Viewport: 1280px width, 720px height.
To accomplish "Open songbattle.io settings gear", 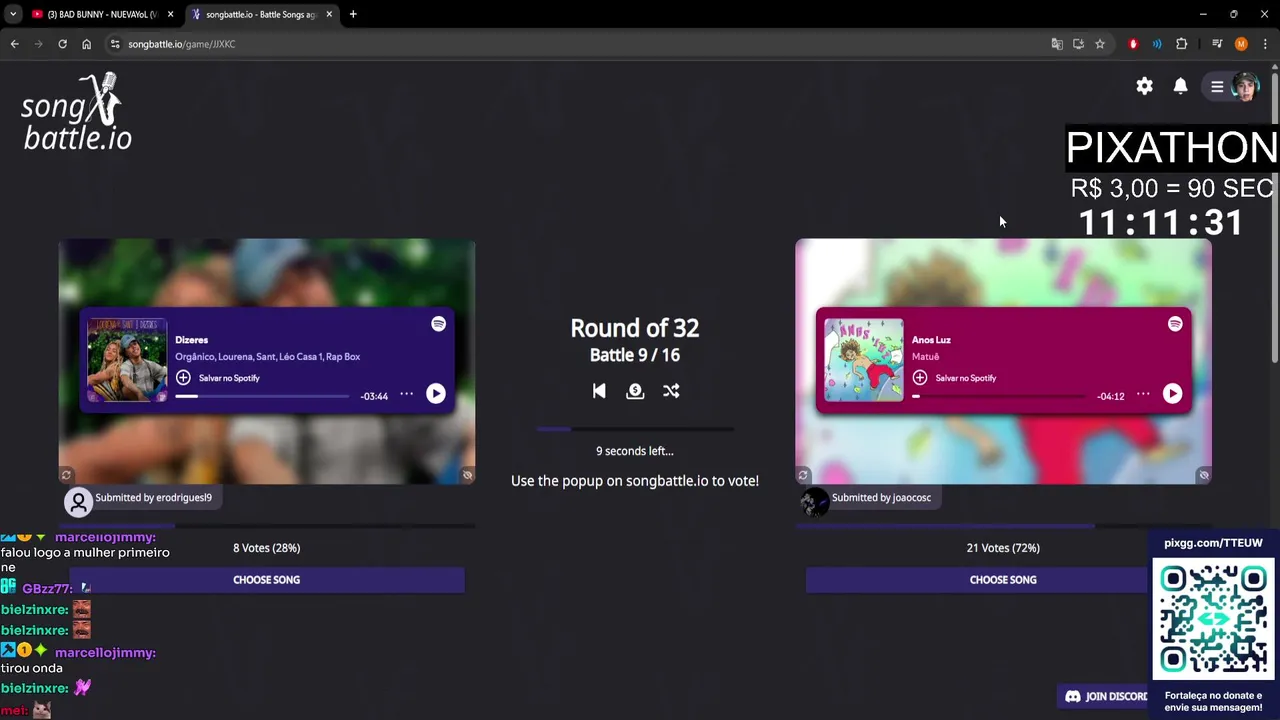I will coord(1144,86).
